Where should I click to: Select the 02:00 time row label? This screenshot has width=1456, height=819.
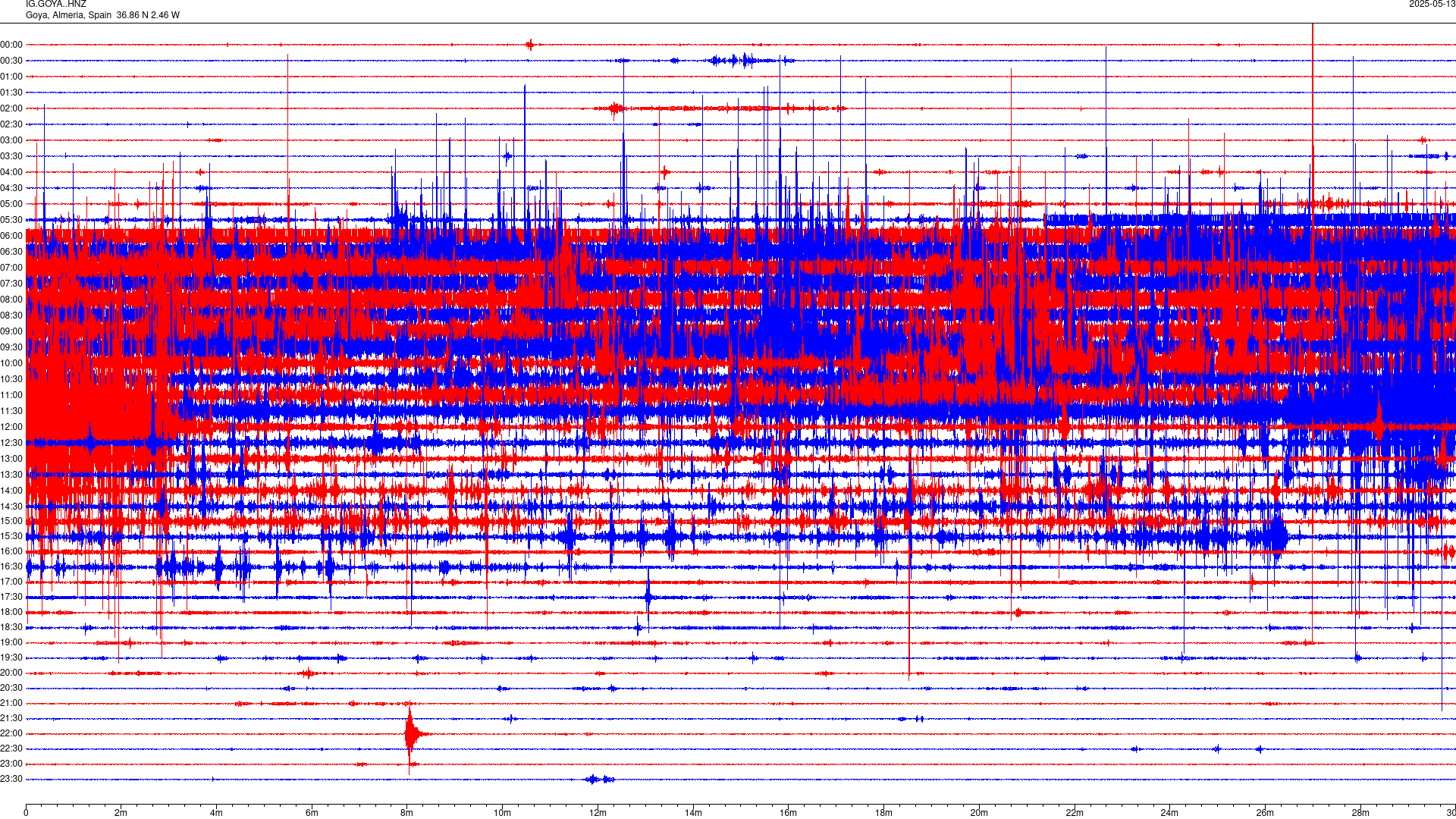click(x=11, y=108)
